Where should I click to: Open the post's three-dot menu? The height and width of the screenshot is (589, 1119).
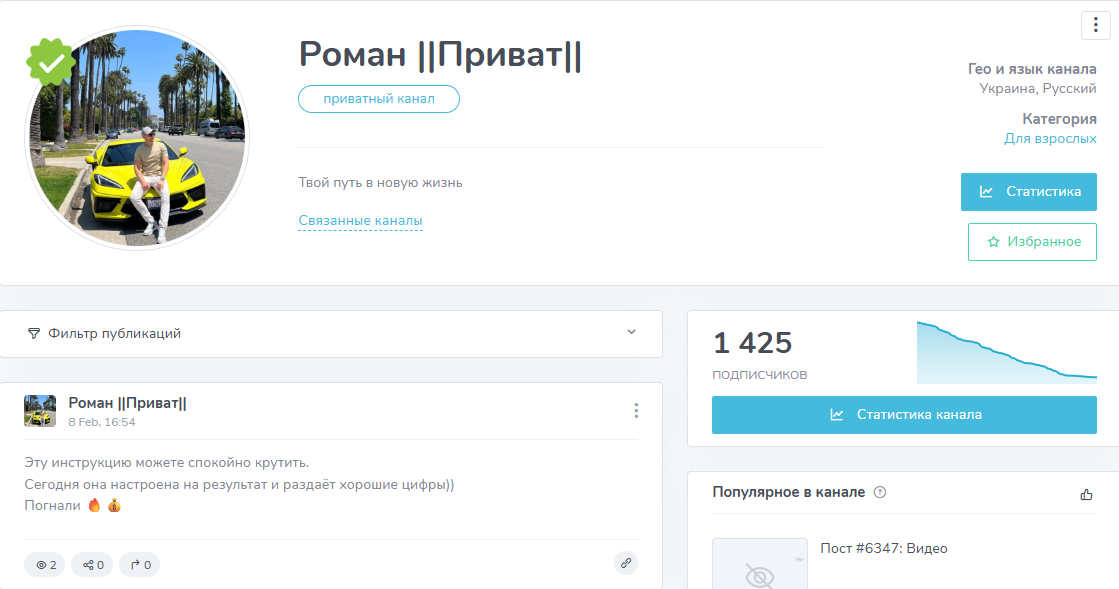tap(636, 411)
